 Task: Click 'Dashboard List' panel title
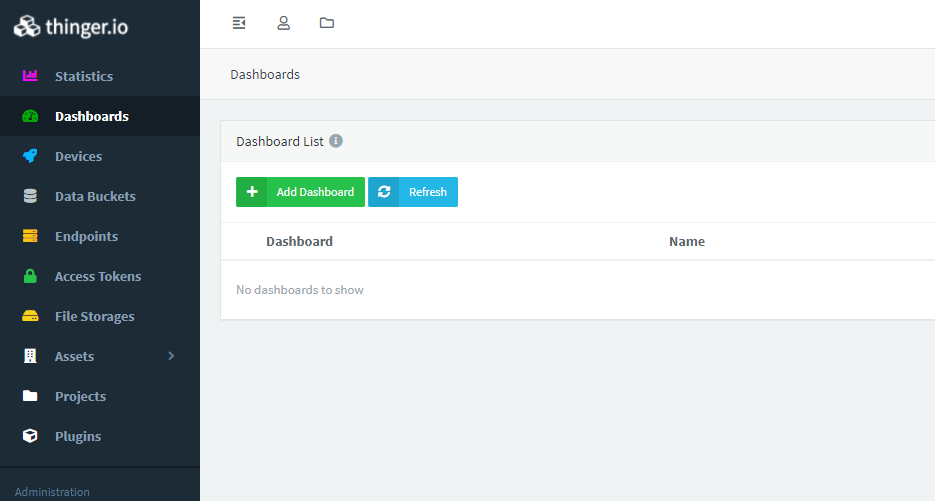point(280,141)
